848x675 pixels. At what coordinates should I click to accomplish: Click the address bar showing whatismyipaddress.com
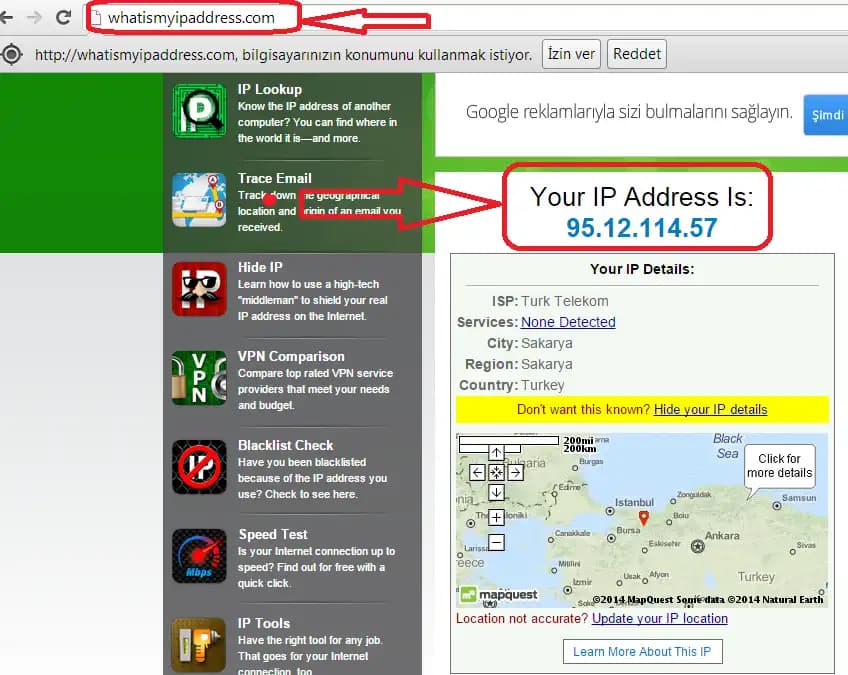coord(190,17)
